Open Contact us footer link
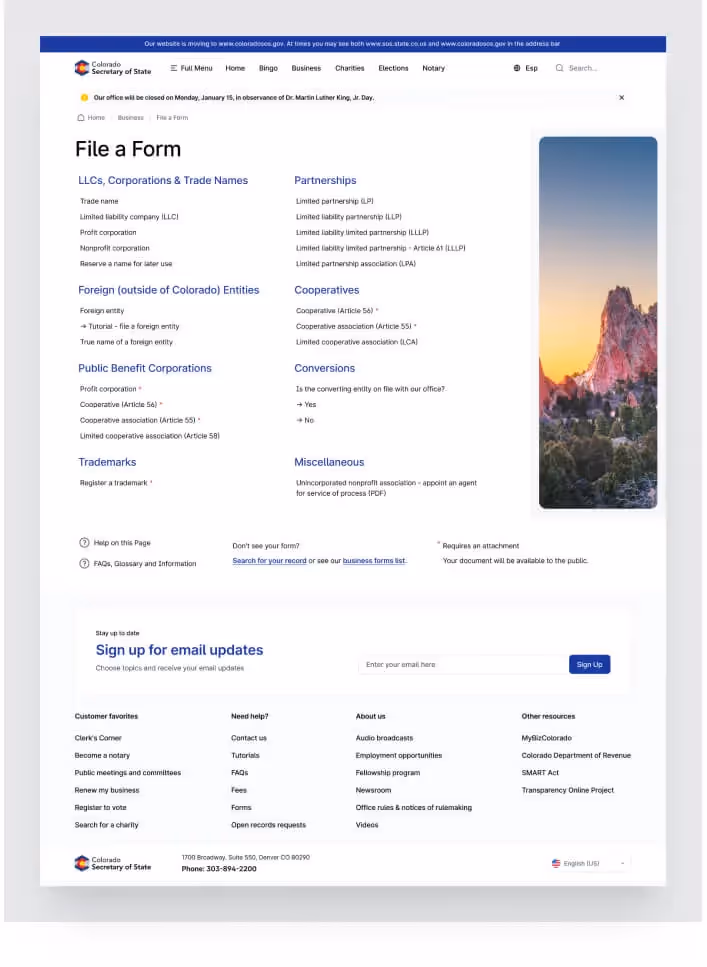Viewport: 707px width, 967px height. tap(249, 738)
